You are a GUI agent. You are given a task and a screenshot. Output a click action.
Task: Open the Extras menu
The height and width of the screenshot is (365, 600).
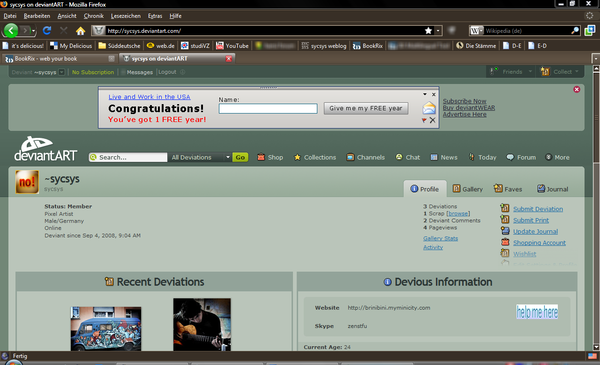click(x=155, y=16)
